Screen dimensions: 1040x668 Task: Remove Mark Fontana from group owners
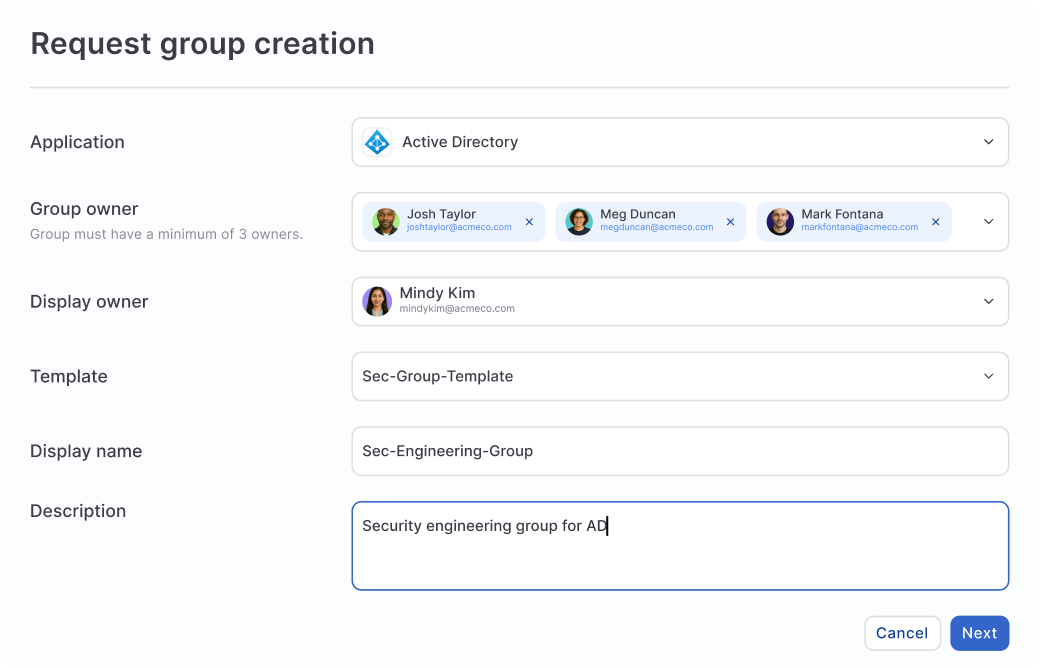pos(935,221)
